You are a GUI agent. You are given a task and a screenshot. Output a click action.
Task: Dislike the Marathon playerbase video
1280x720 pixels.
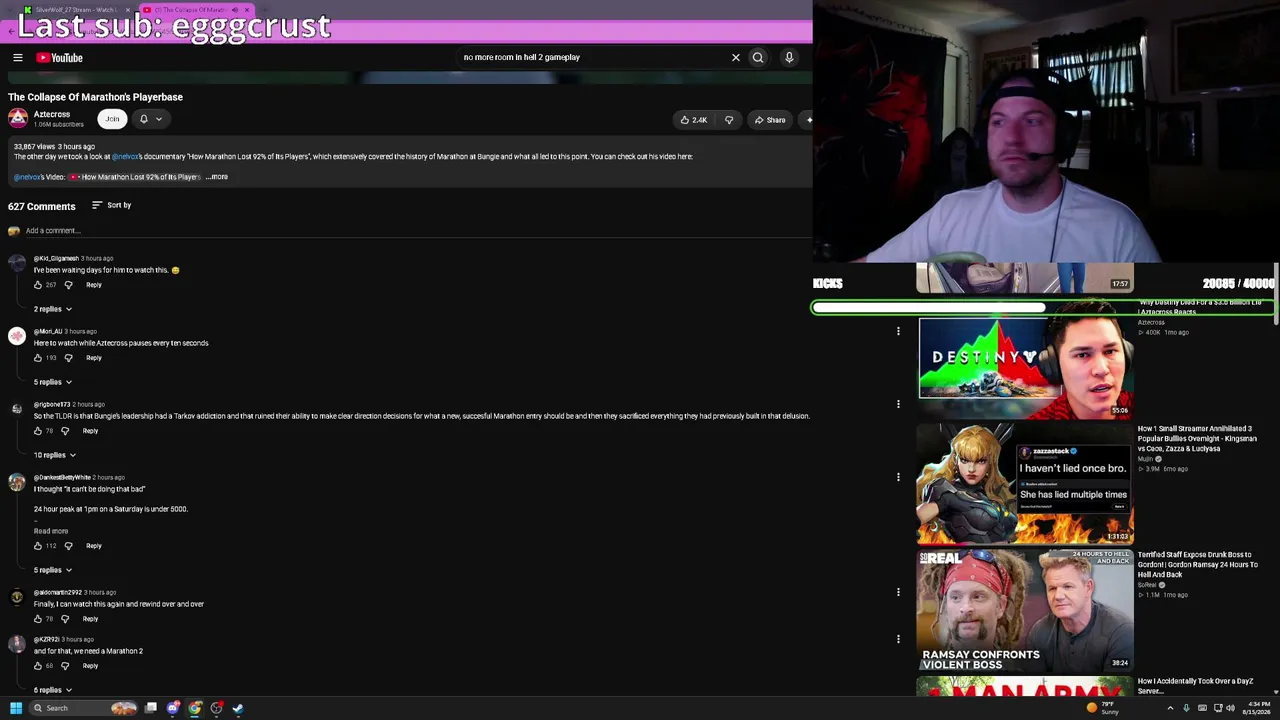point(729,120)
